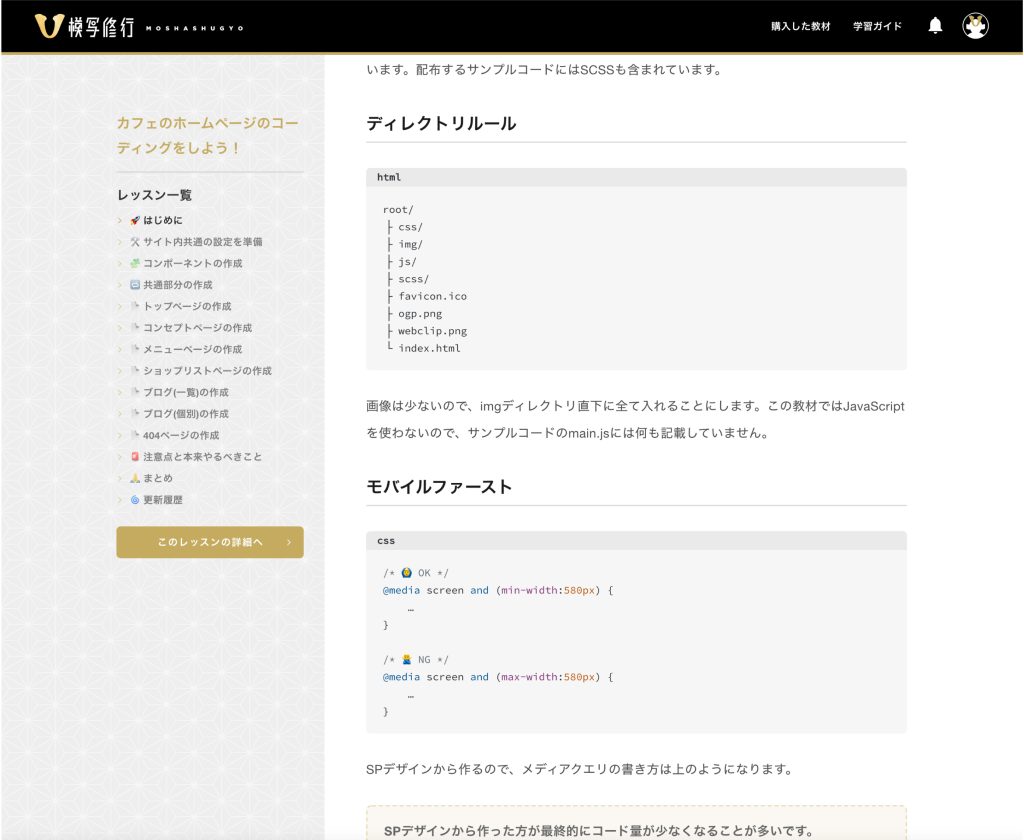The height and width of the screenshot is (840, 1024).
Task: Click the card icon beside 共通部分の作成
Action: [135, 285]
